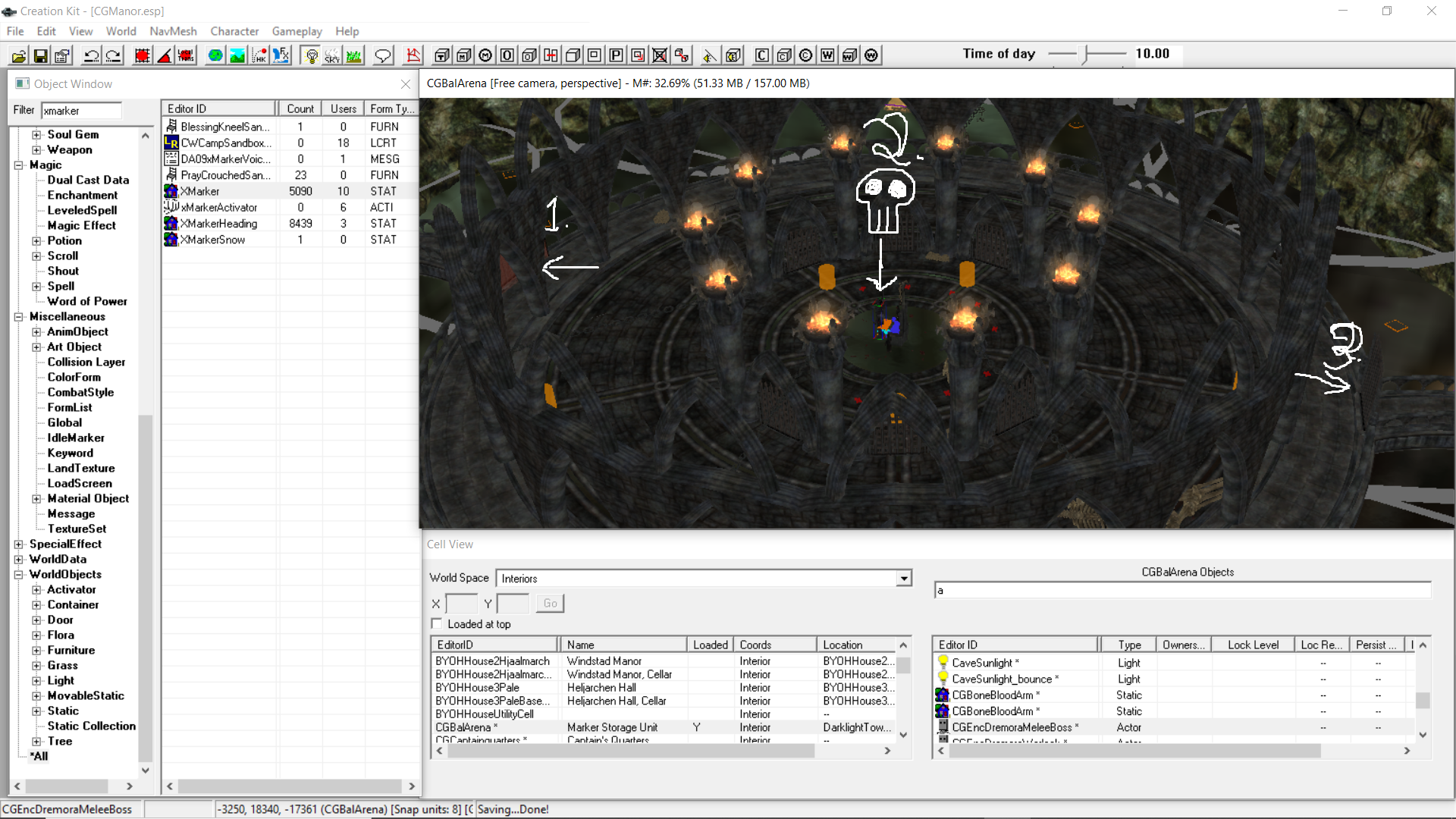Open the View menu

click(x=80, y=31)
